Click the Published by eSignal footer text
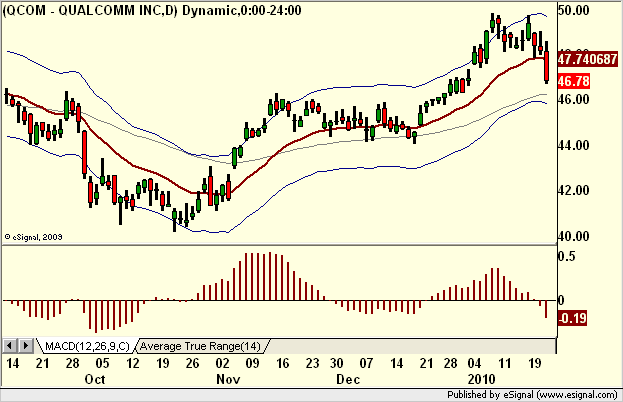Viewport: 623px width, 402px height. click(532, 395)
